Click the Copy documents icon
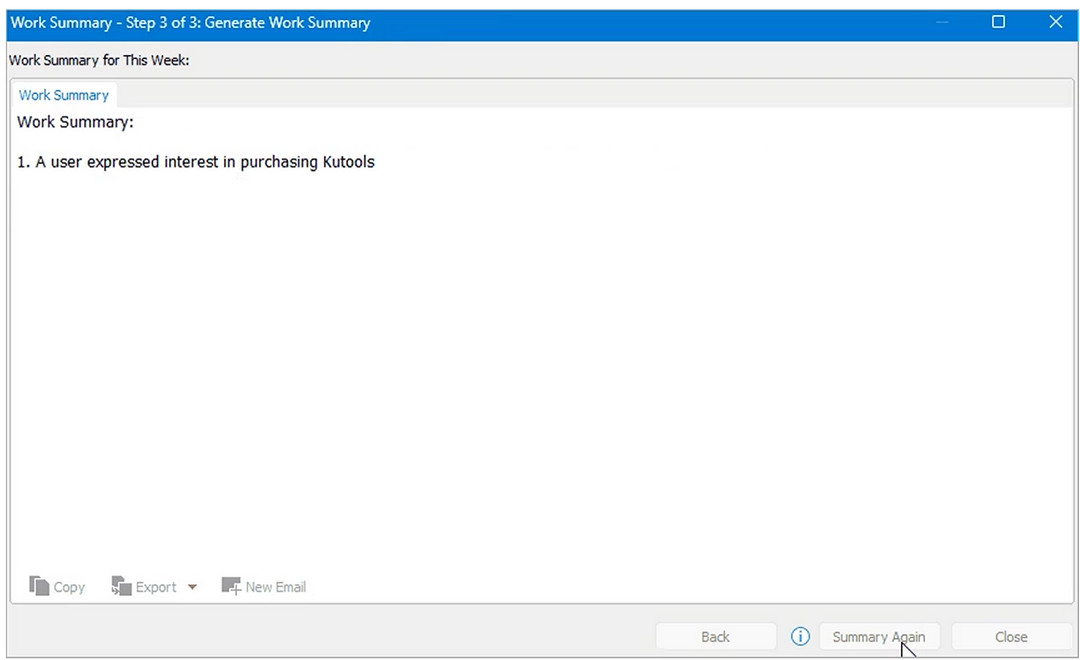Viewport: 1080px width, 660px height. (37, 586)
